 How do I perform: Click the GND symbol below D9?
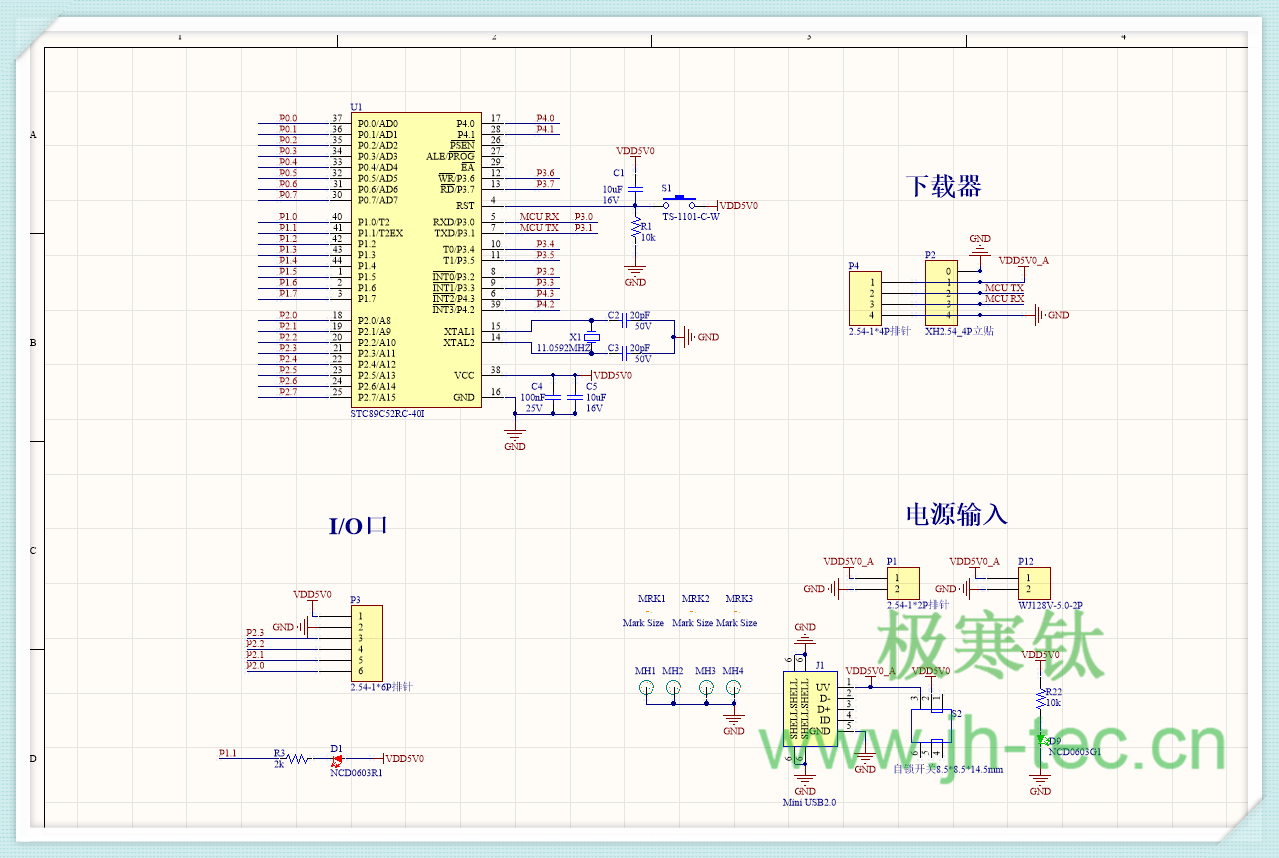click(1040, 781)
